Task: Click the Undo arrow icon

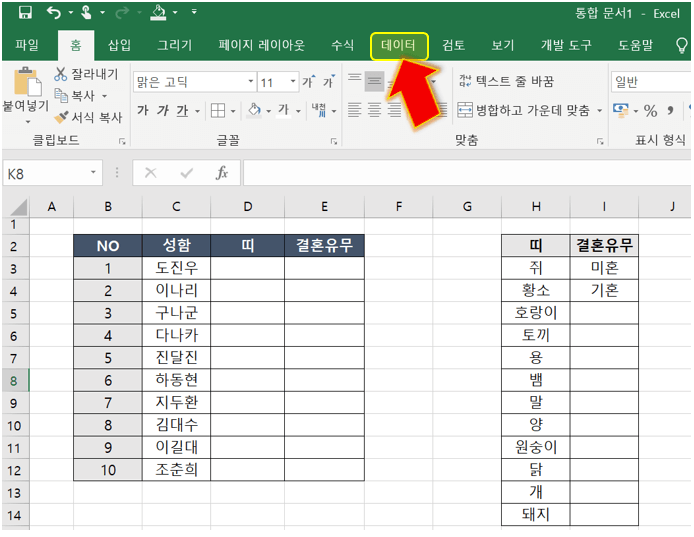Action: point(54,13)
